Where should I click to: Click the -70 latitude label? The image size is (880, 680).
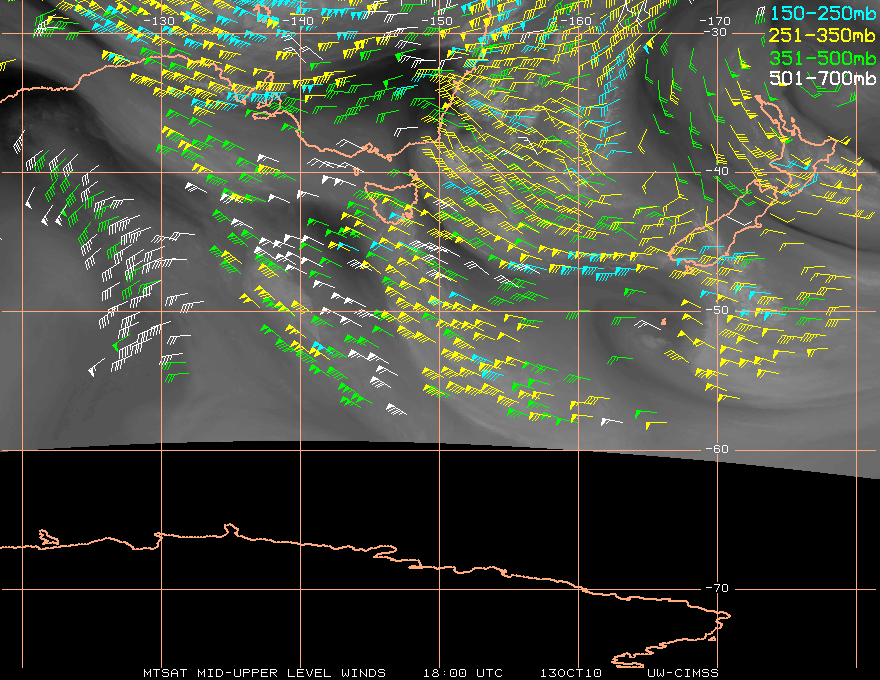pyautogui.click(x=717, y=588)
